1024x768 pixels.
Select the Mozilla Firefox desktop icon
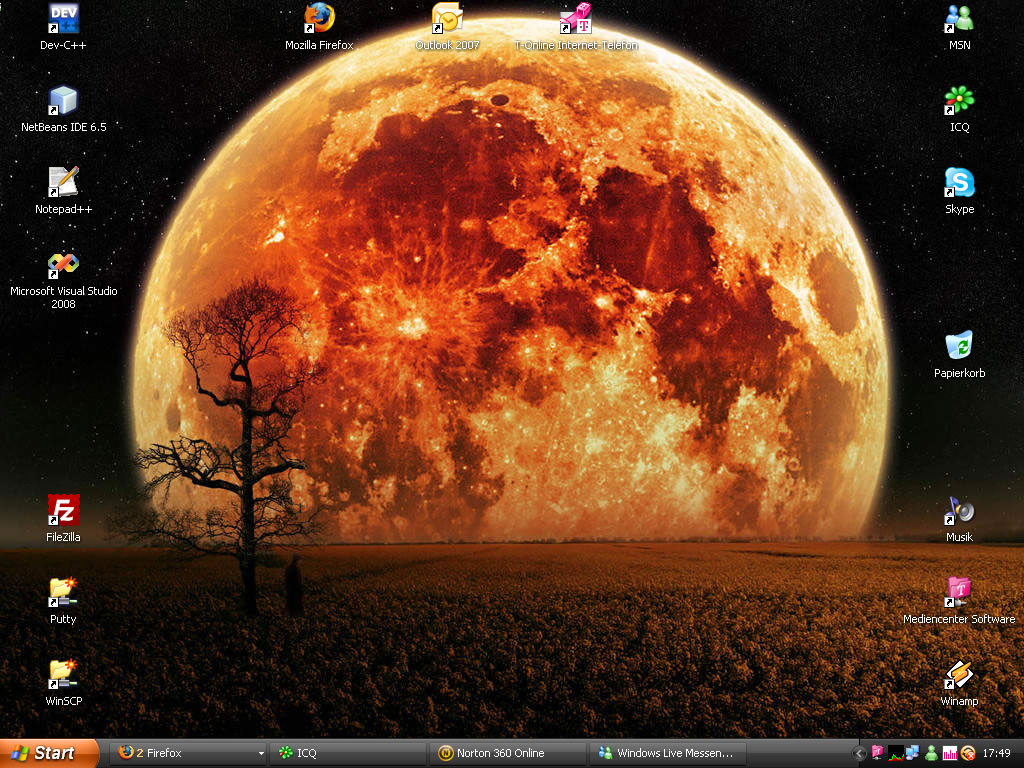click(319, 19)
